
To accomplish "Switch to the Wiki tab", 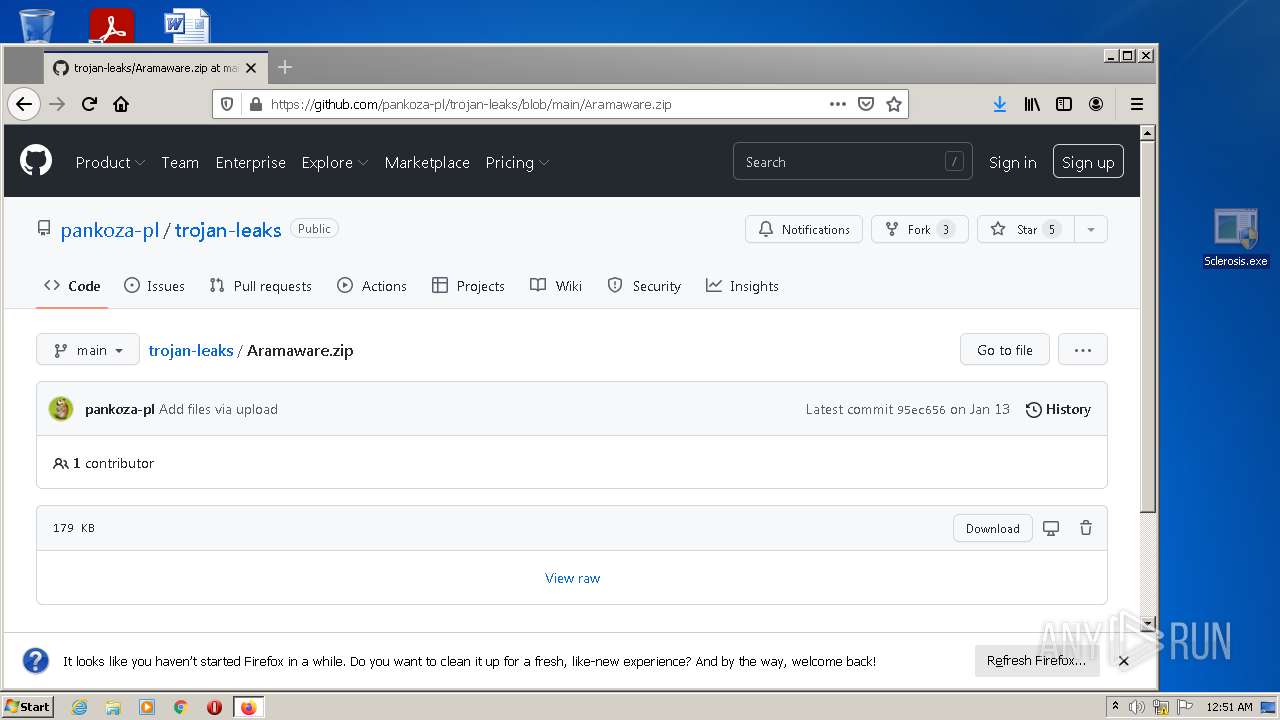I will click(556, 286).
